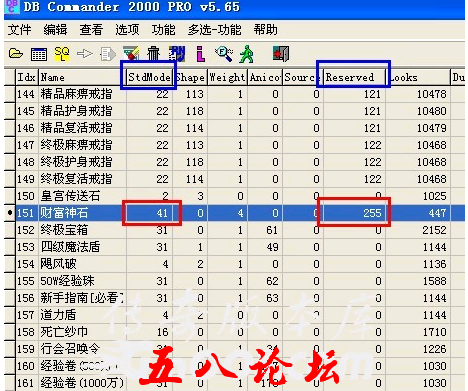This screenshot has width=468, height=391.
Task: Click the filter eraser toolbar icon
Action: click(x=131, y=53)
